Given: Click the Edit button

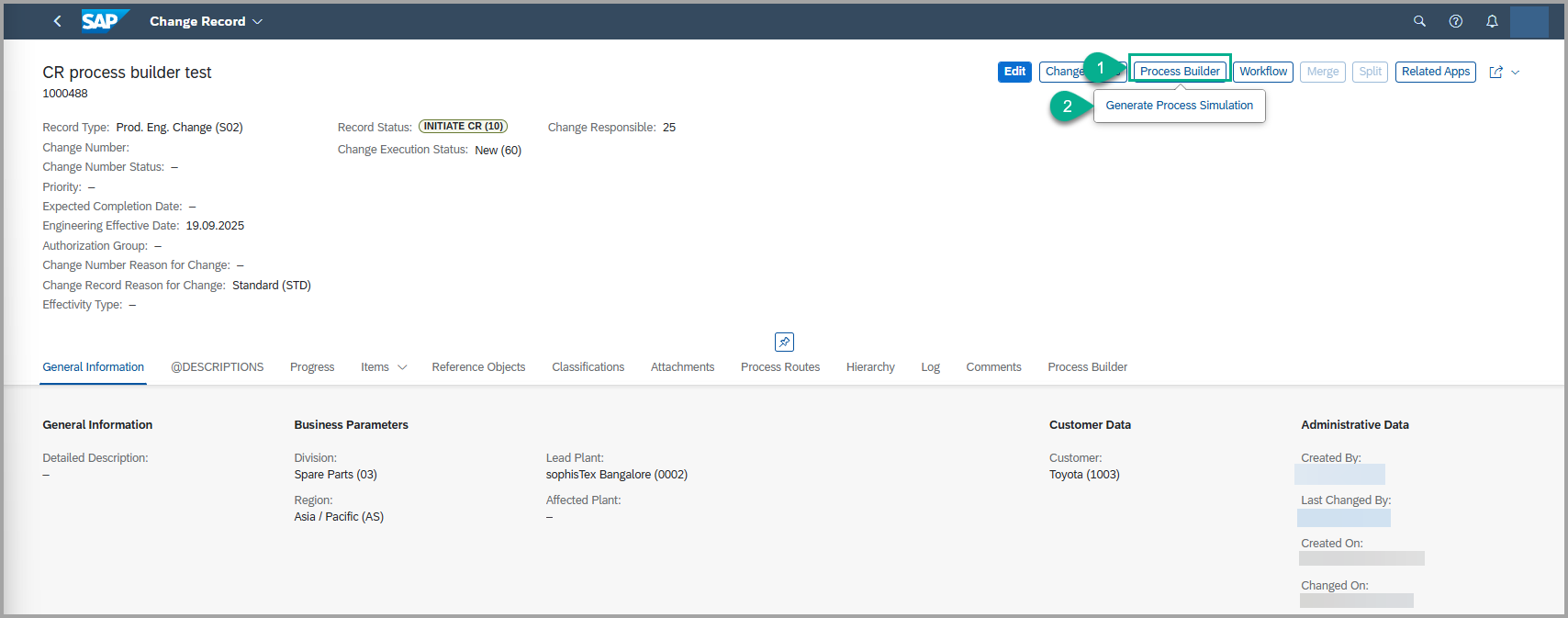Looking at the screenshot, I should click(1014, 72).
